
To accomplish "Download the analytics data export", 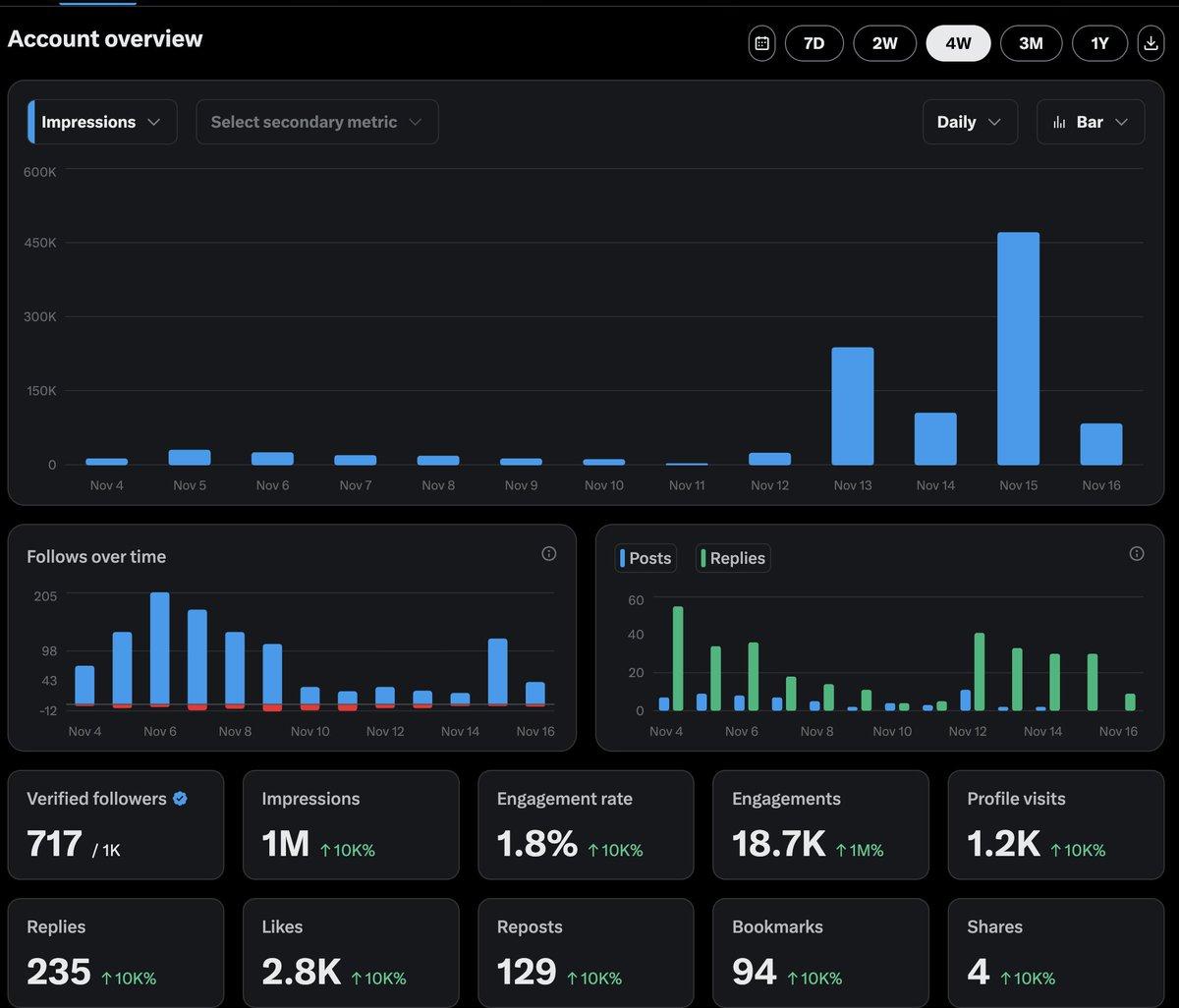I will [x=1151, y=43].
